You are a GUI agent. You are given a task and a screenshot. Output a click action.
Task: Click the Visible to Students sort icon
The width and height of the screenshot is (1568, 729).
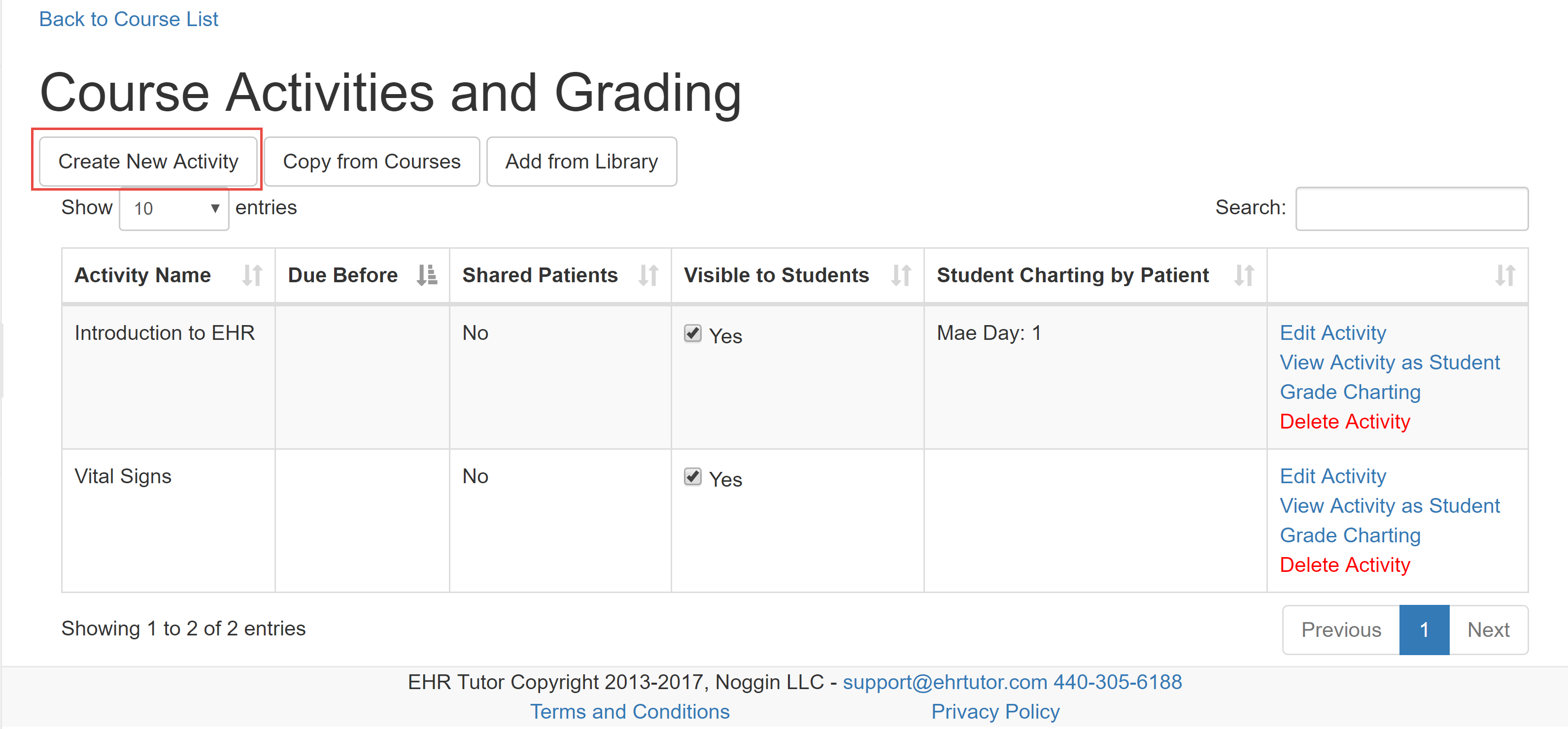tap(901, 276)
